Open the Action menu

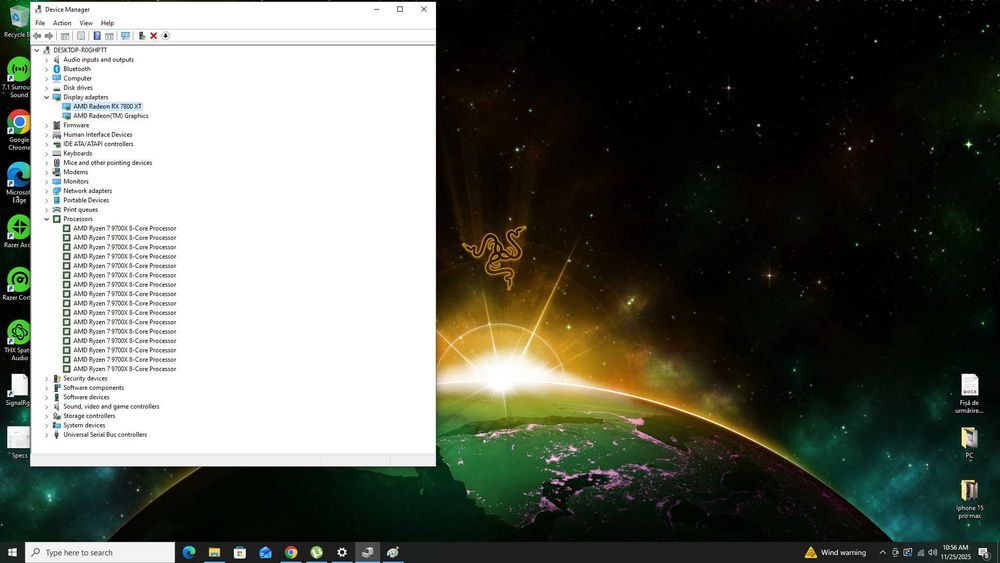[62, 23]
